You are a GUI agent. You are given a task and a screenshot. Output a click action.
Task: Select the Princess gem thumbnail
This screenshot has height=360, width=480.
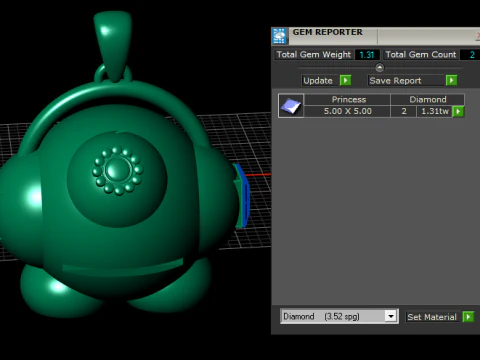coord(291,106)
